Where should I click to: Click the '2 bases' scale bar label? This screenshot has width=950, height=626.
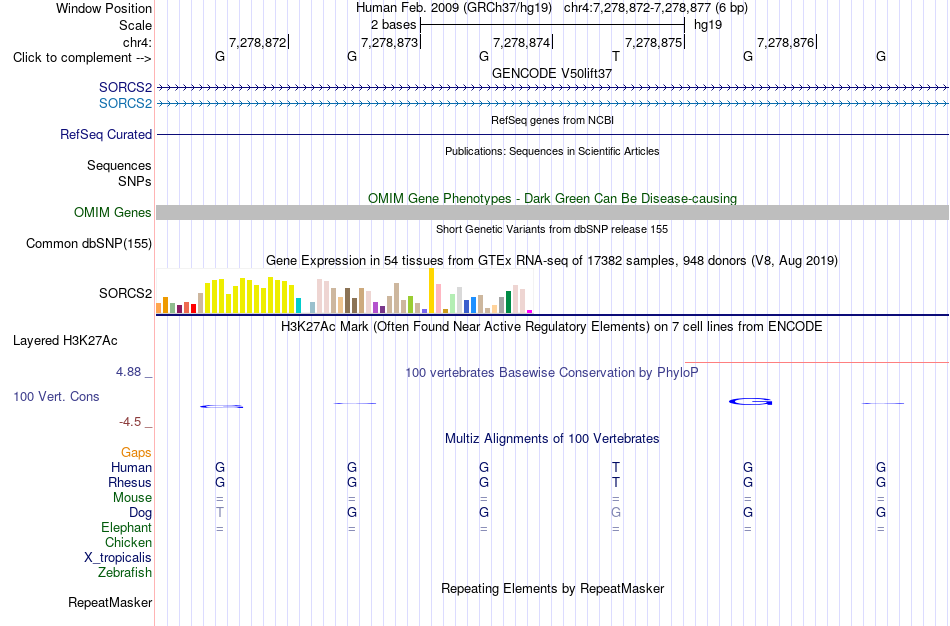(394, 25)
